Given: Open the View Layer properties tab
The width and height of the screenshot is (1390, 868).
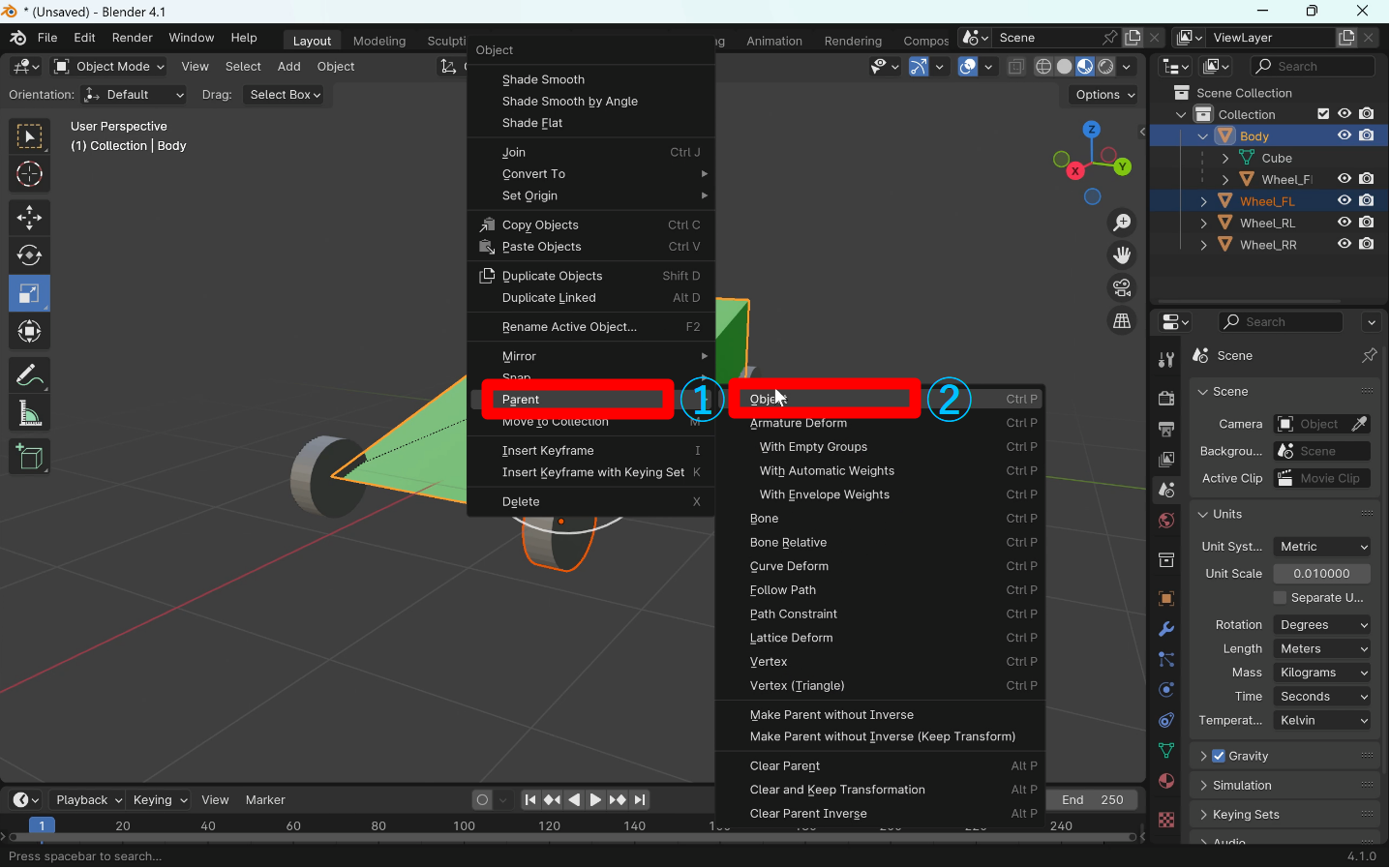Looking at the screenshot, I should [1166, 460].
